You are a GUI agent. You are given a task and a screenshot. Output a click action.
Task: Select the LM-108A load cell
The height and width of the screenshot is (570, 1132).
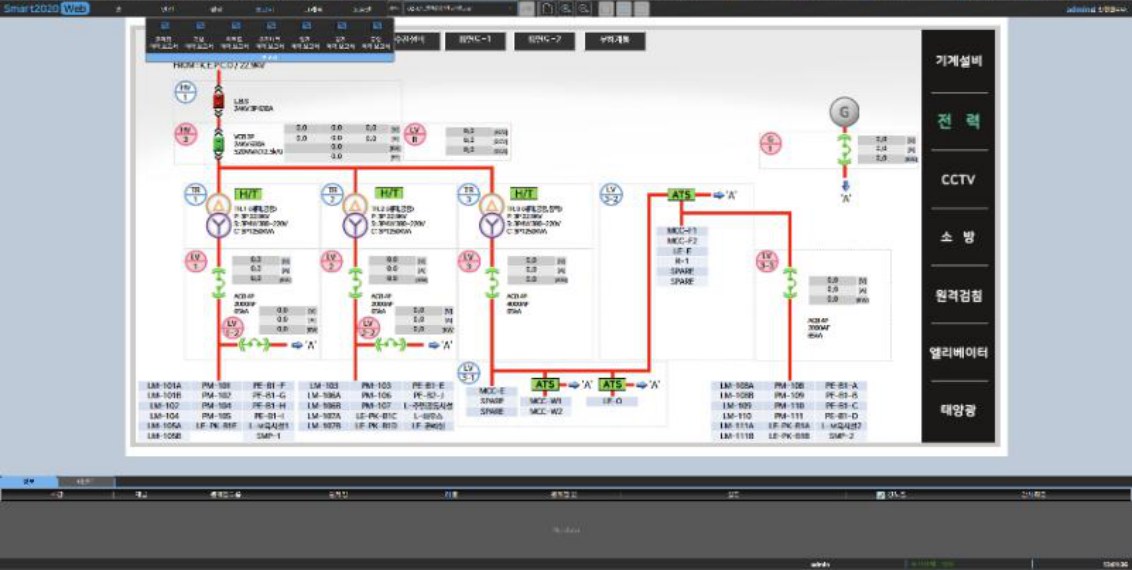click(x=736, y=386)
